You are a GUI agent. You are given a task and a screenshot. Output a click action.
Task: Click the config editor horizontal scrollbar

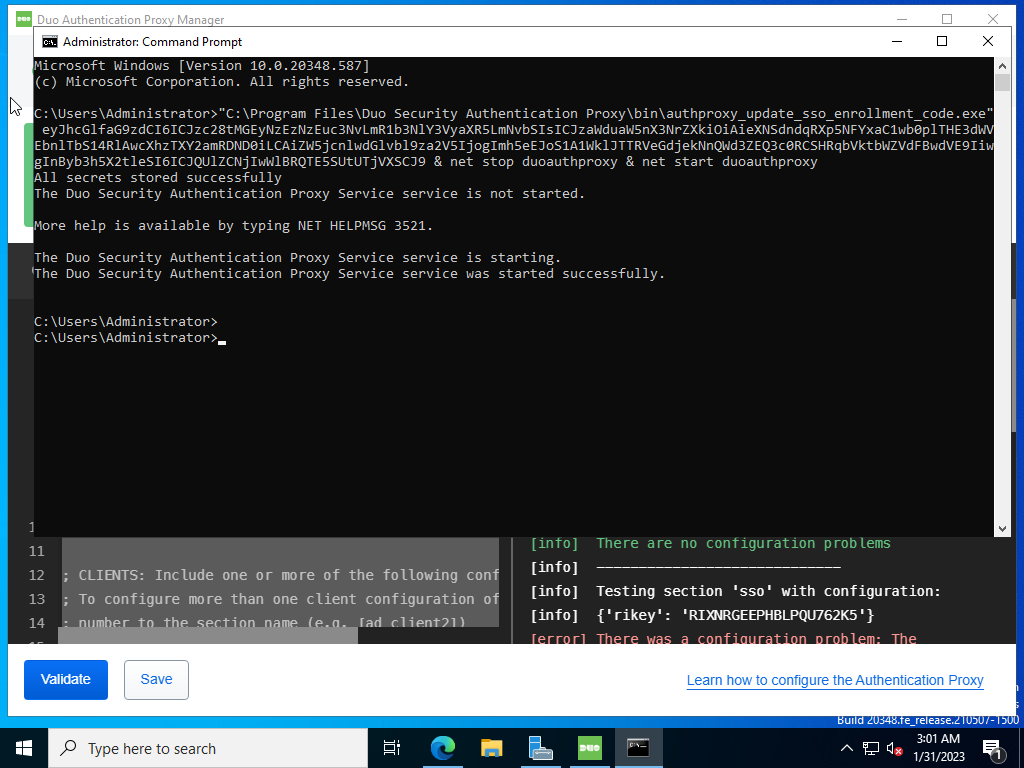[208, 635]
